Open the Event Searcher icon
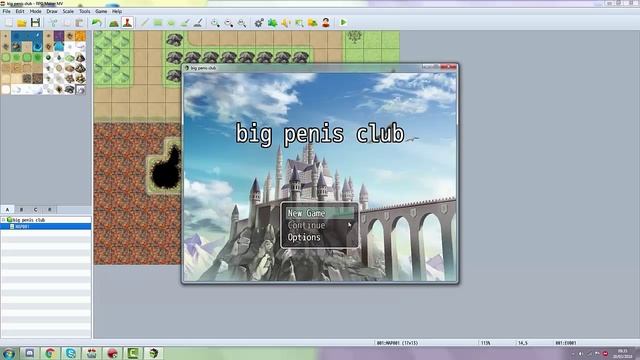 pyautogui.click(x=299, y=22)
